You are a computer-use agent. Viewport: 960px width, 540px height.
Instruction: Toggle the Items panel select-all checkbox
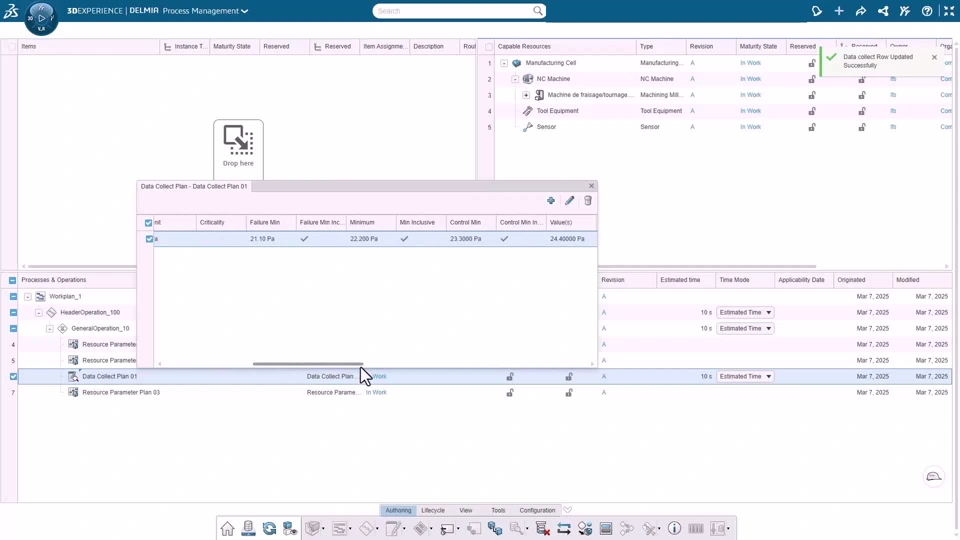12,47
